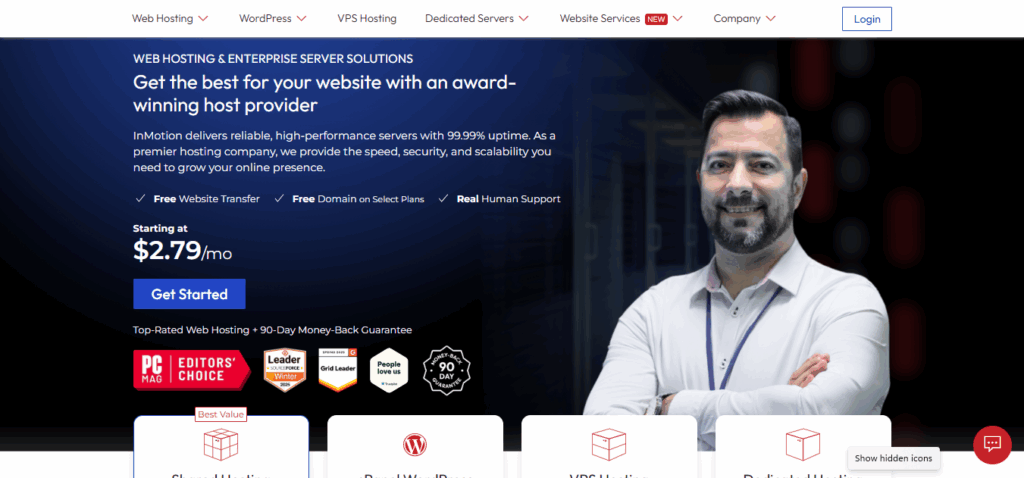Viewport: 1024px width, 478px height.
Task: Click the Dedicated Hosting cube icon
Action: coord(803,444)
